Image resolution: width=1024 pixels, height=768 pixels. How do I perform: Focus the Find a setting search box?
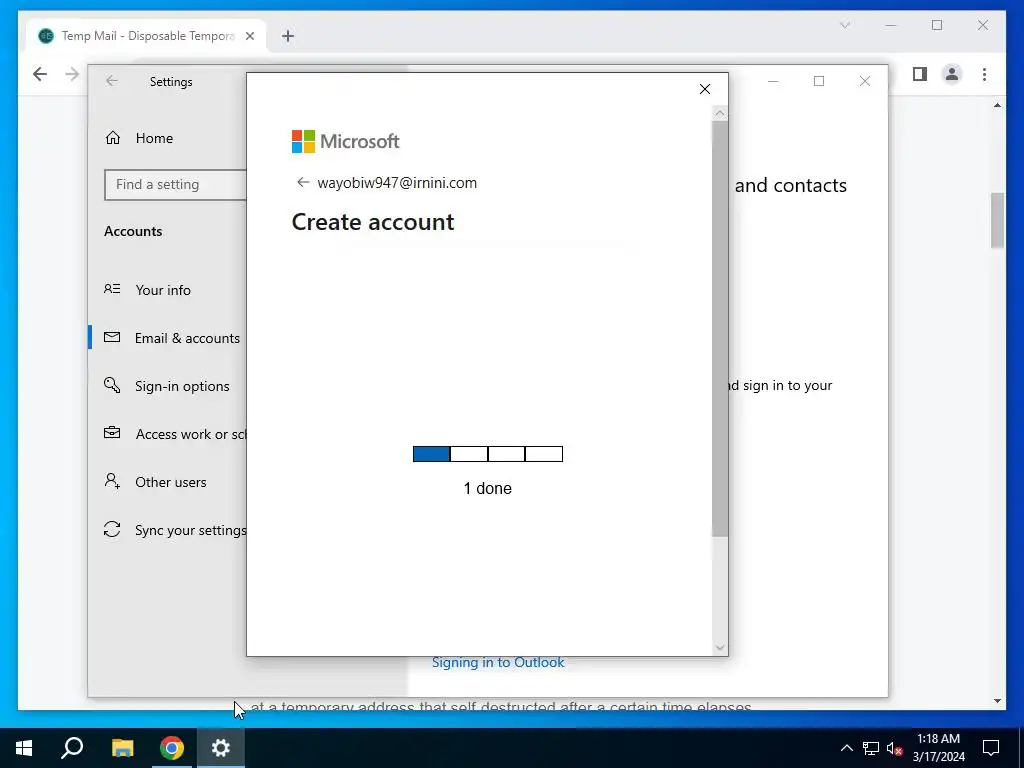(176, 184)
